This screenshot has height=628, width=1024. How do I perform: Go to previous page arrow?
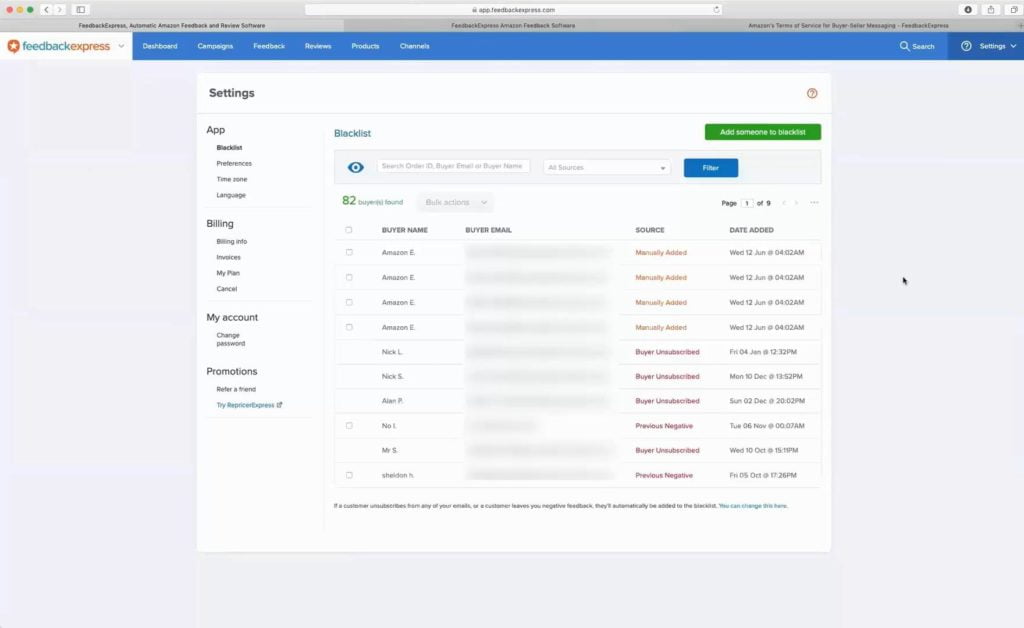[x=784, y=203]
